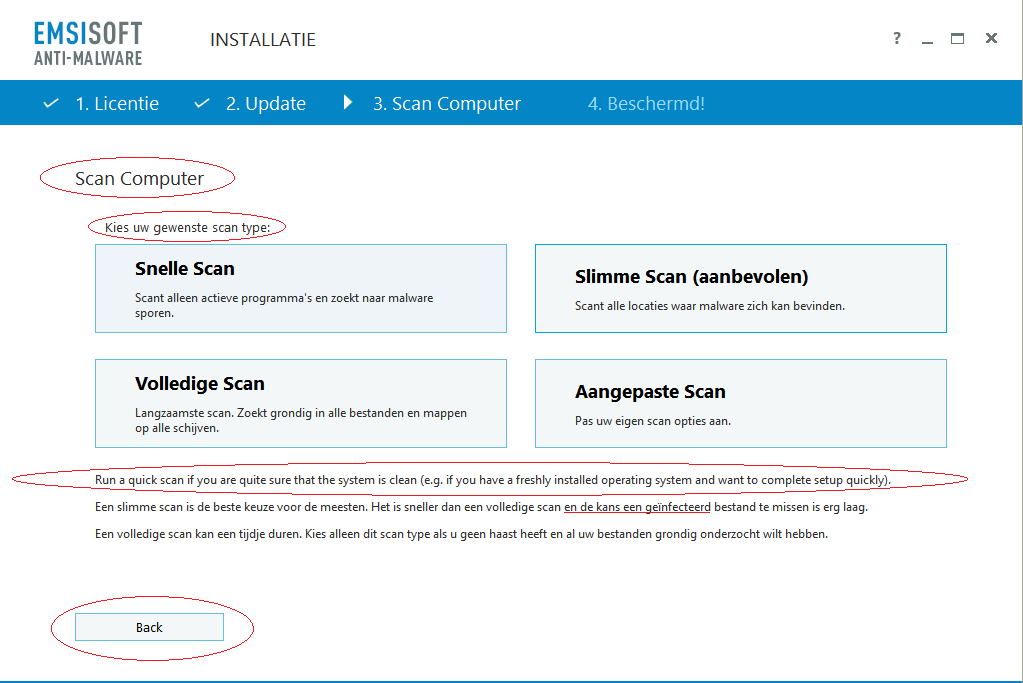Start the Snelle Scan option
The width and height of the screenshot is (1023, 683).
click(301, 288)
